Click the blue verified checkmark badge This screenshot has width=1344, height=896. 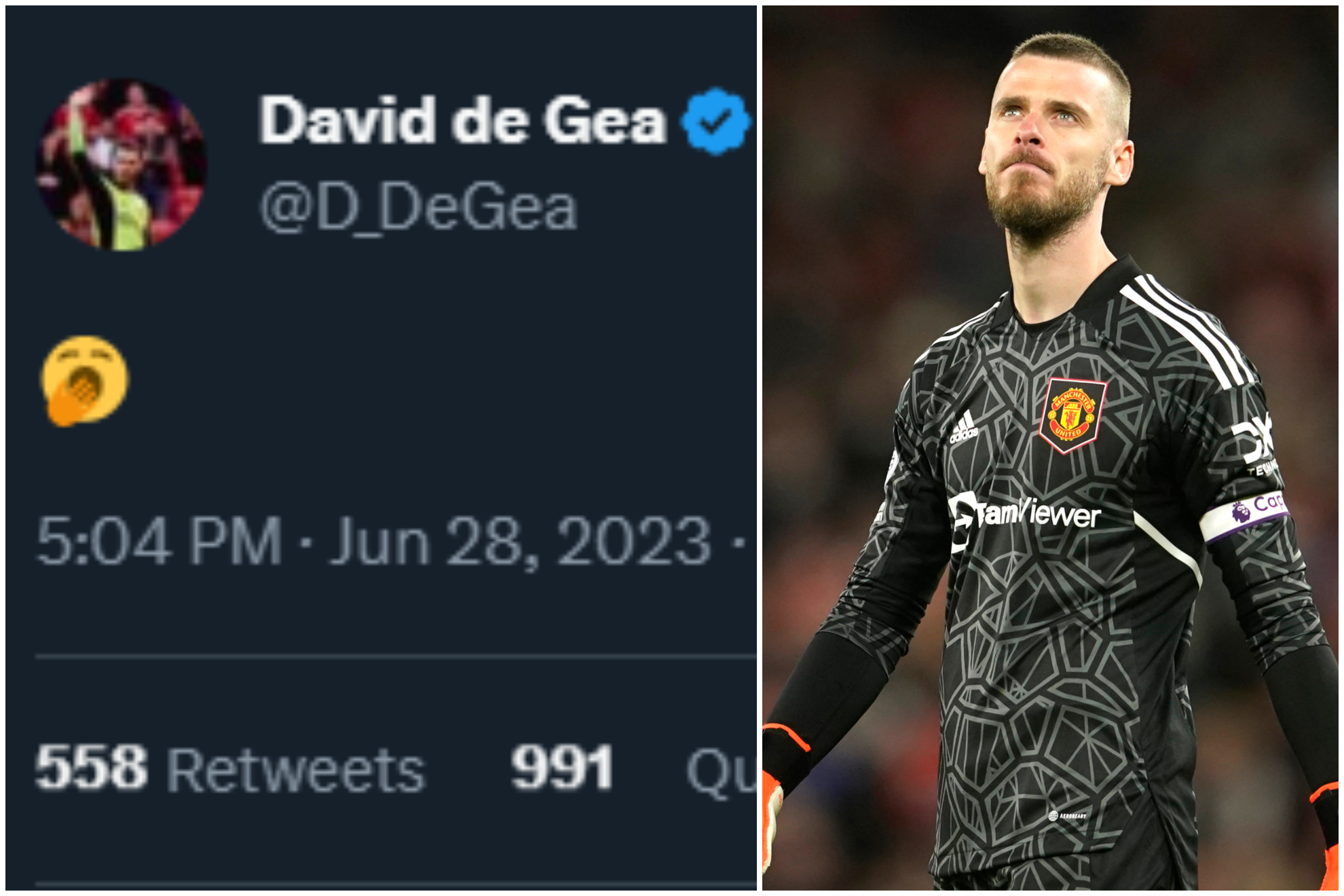tap(716, 122)
